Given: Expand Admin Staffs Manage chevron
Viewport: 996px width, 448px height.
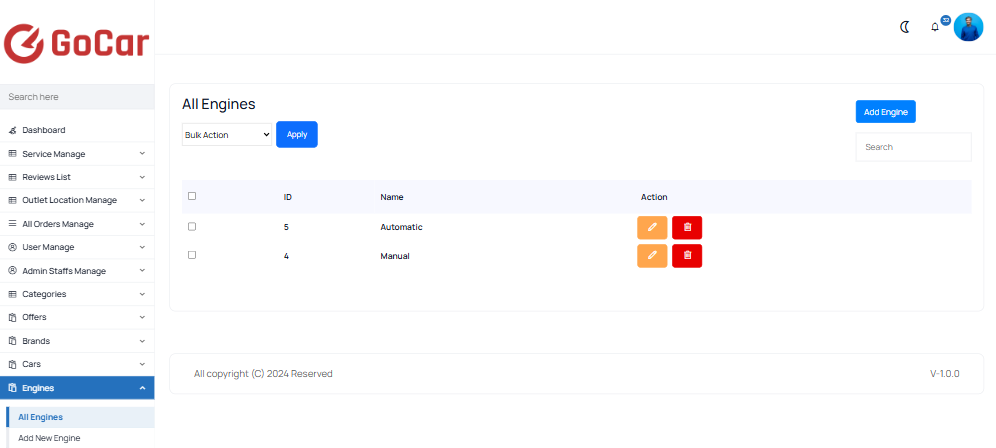Looking at the screenshot, I should 142,270.
